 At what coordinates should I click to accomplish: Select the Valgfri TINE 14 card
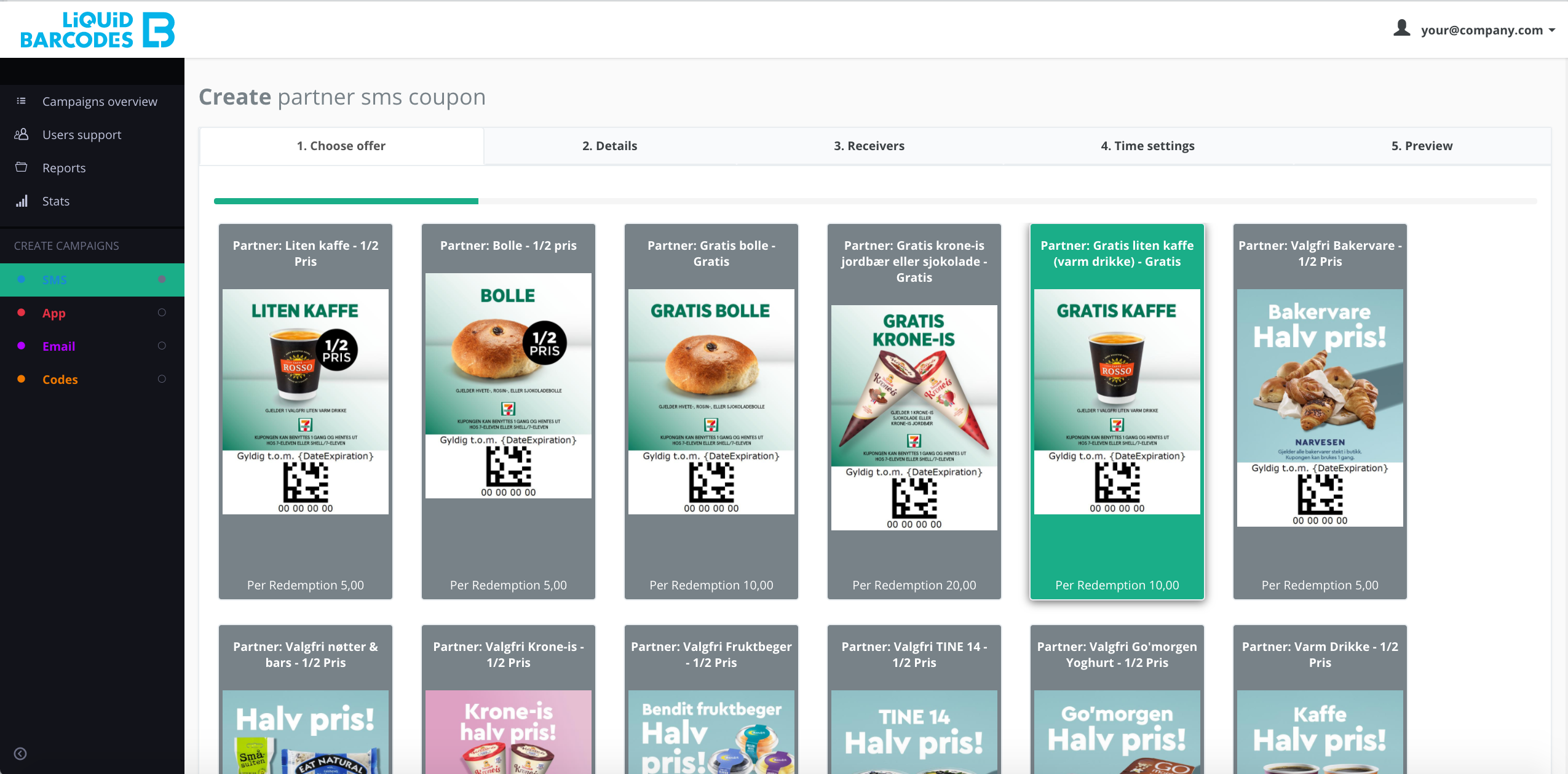point(914,700)
